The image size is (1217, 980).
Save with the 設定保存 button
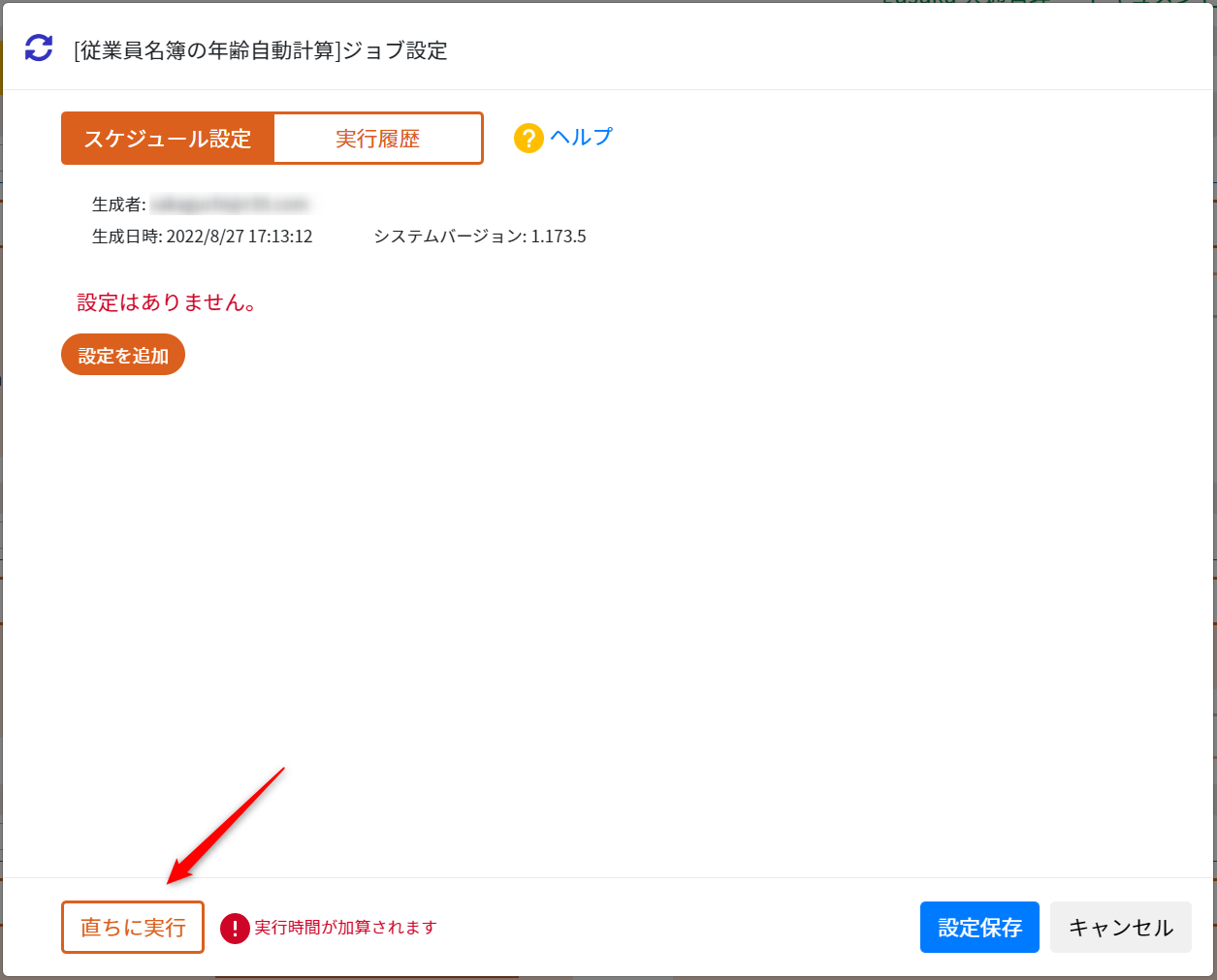979,928
